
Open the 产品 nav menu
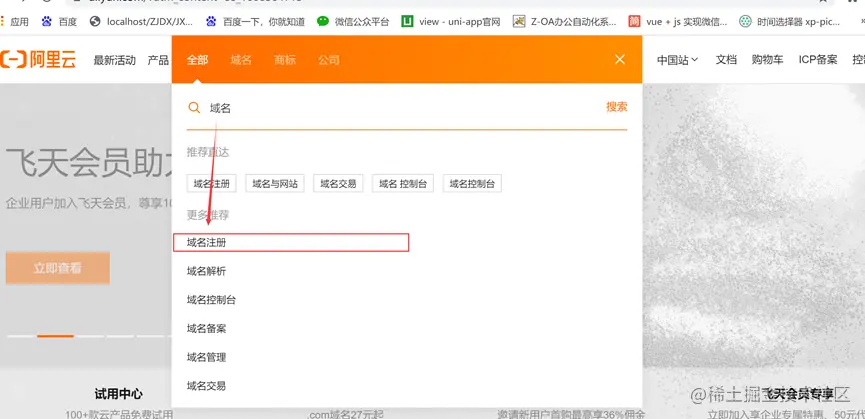click(158, 60)
